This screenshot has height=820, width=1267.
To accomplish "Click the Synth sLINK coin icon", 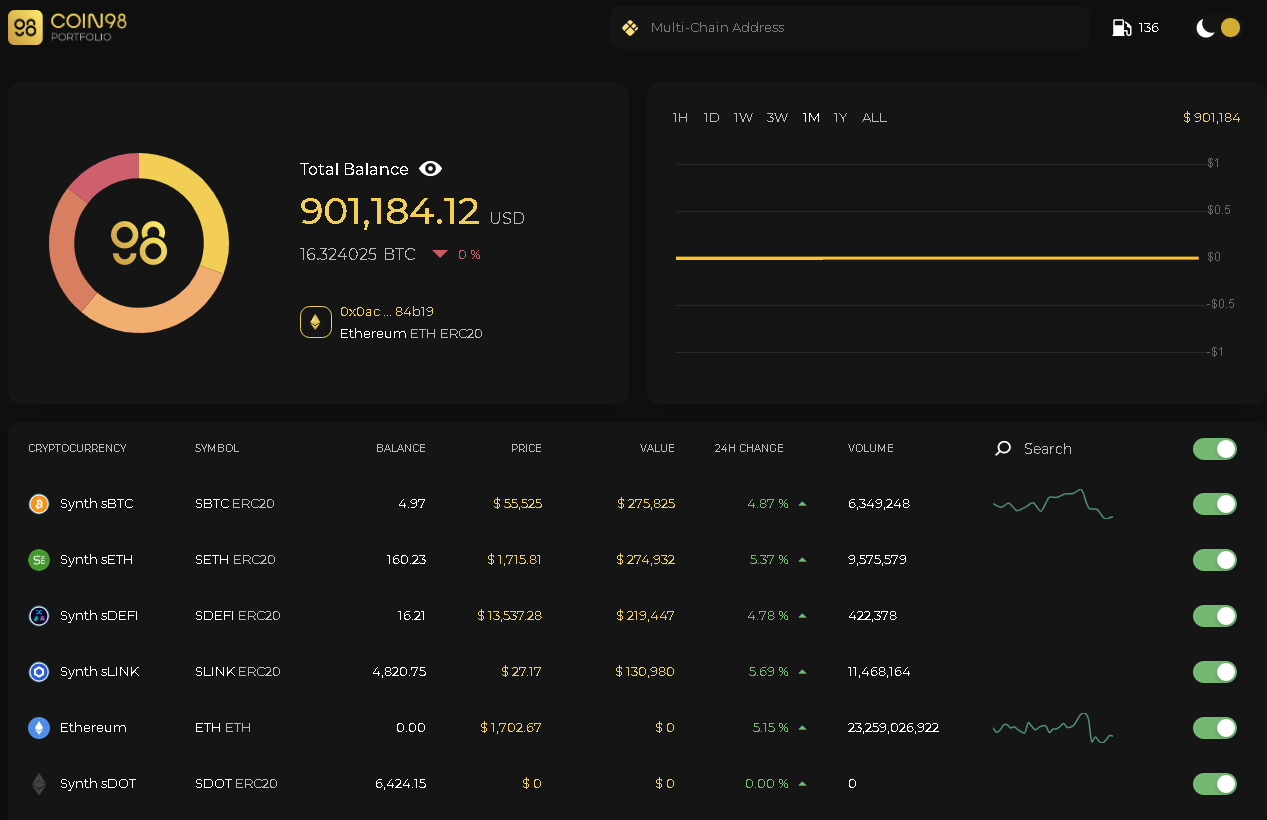I will (x=39, y=672).
